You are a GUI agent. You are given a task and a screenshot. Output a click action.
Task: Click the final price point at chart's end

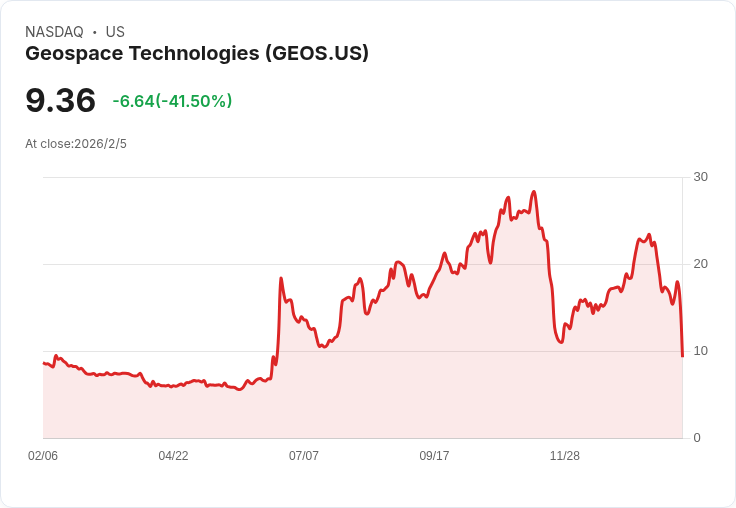(x=682, y=356)
